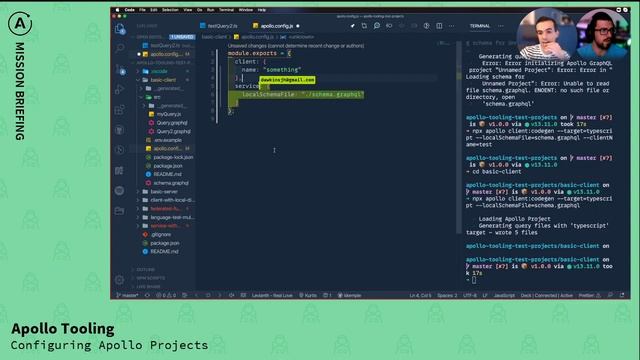Open the Selection menu
This screenshot has width=640, height=360.
click(x=170, y=10)
